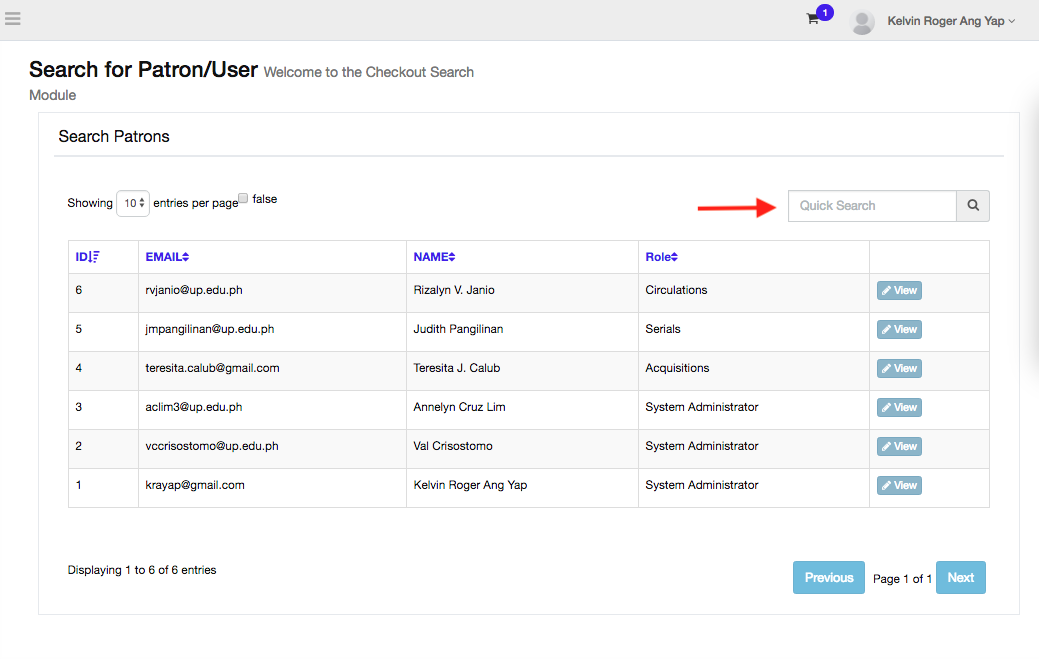Viewport: 1039px width, 659px height.
Task: Go to the Previous page
Action: tap(828, 578)
